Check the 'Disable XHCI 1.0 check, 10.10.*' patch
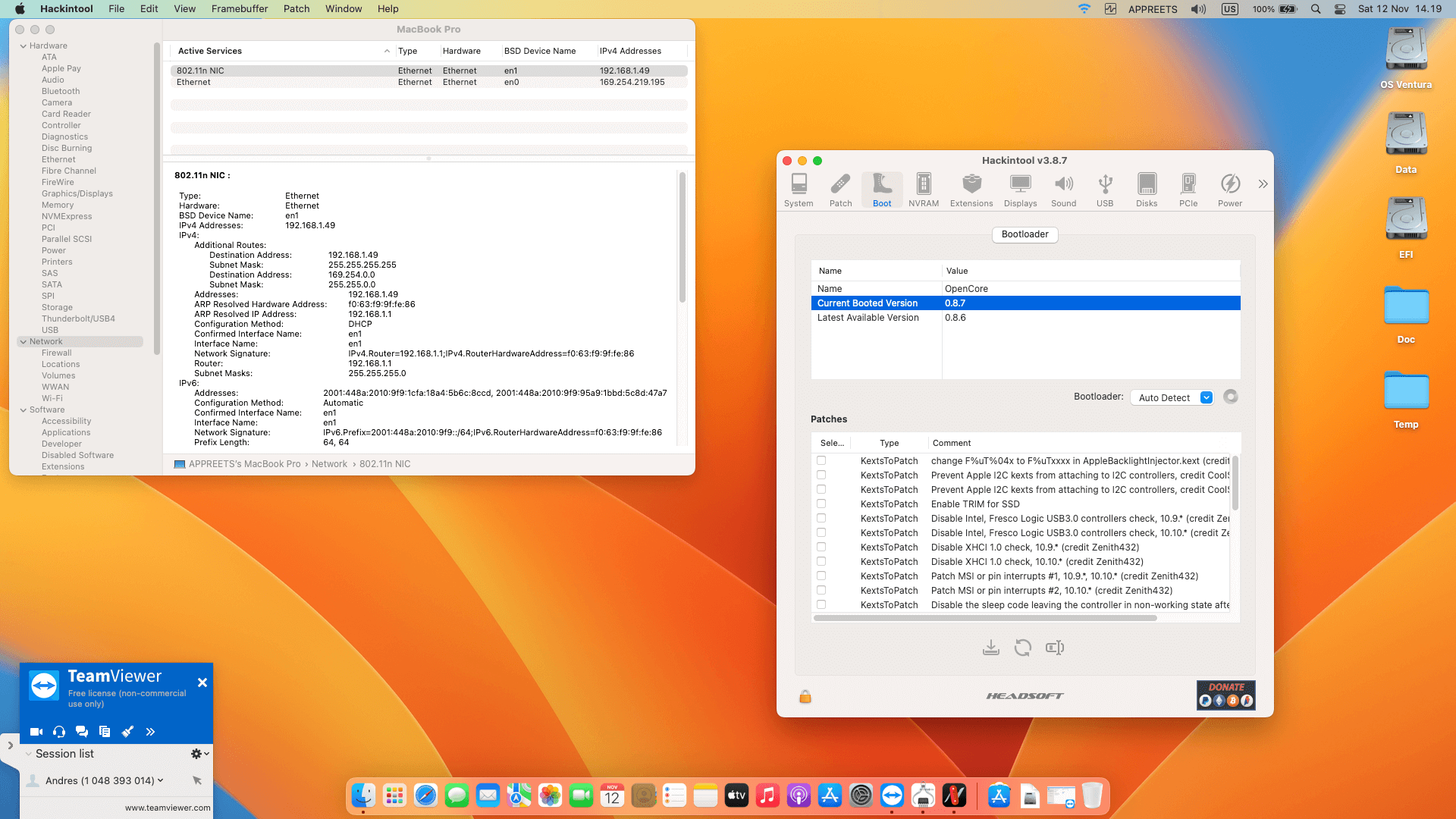Viewport: 1456px width, 819px height. coord(821,561)
